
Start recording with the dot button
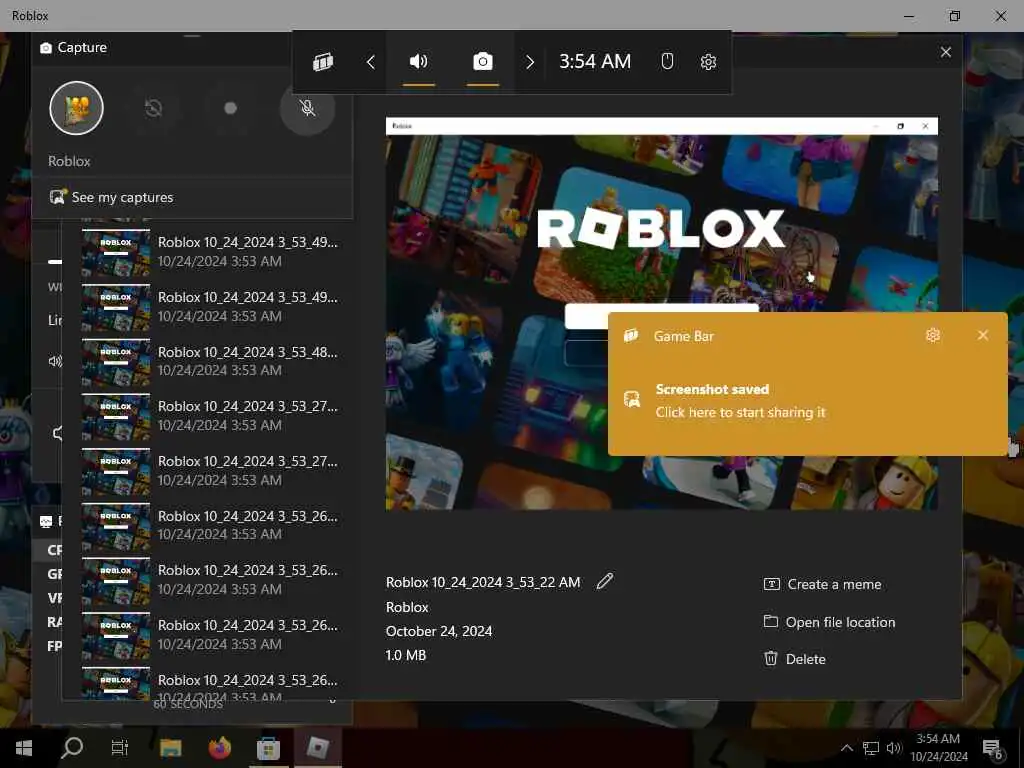pos(230,108)
